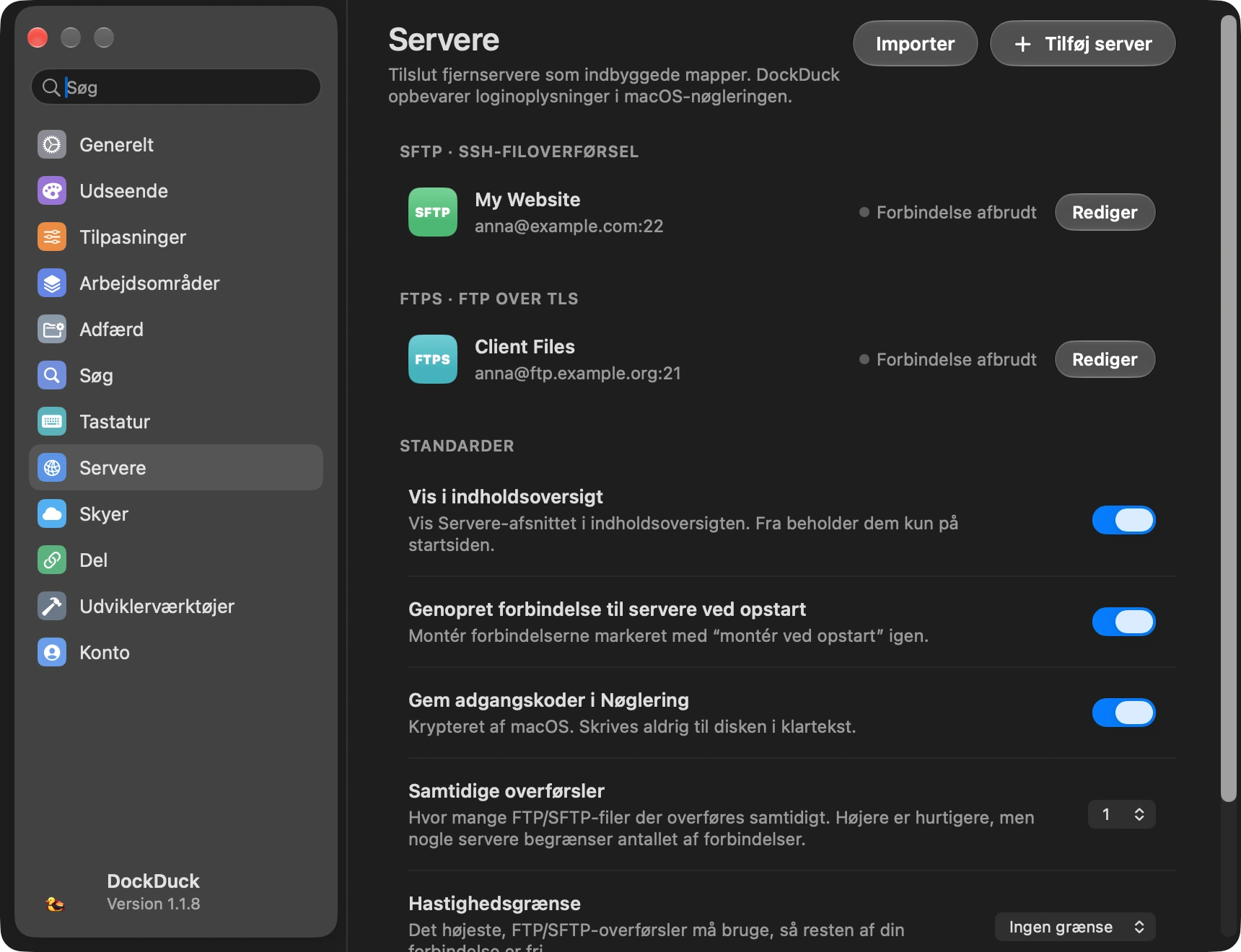
Task: Click the Søg magnifier icon in sidebar list
Action: coord(52,376)
